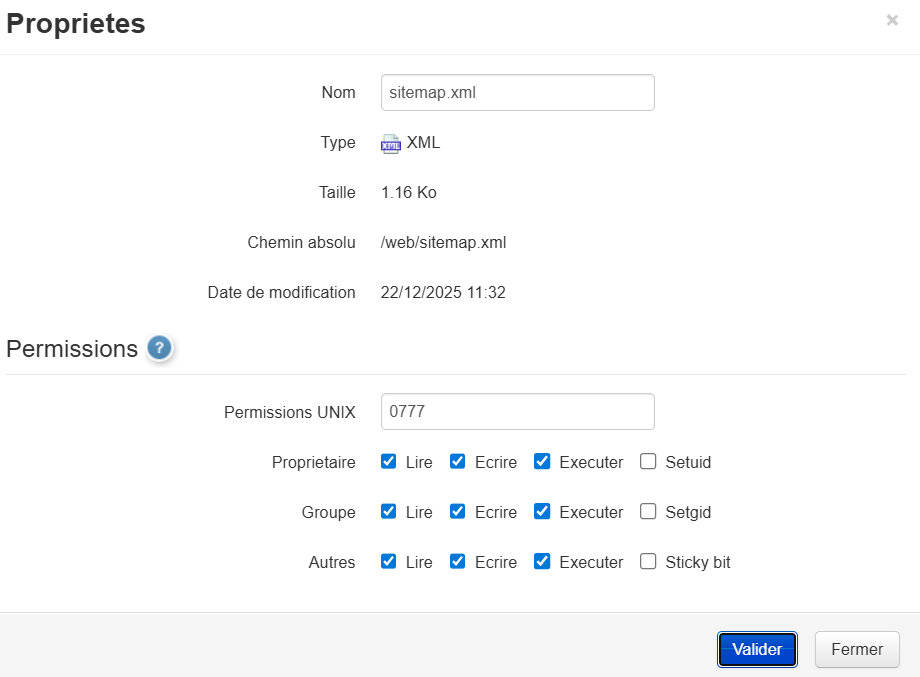Uncheck Lire for Groupe
The image size is (920, 677).
[389, 512]
